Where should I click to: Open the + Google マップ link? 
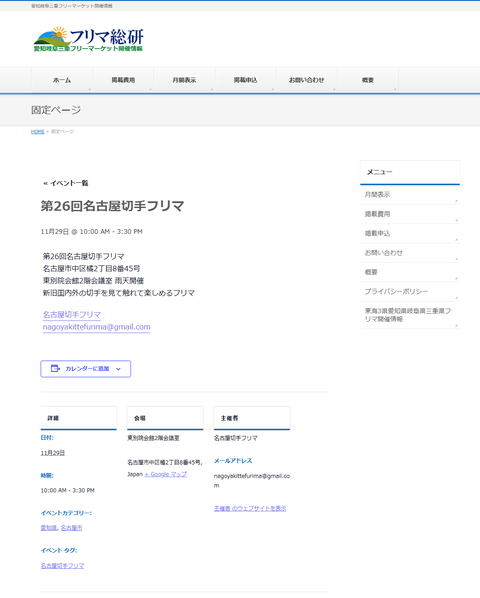click(166, 474)
